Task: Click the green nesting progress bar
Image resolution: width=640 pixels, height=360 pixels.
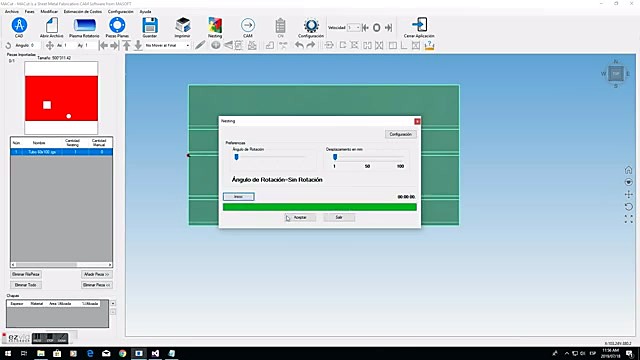Action: tap(320, 207)
